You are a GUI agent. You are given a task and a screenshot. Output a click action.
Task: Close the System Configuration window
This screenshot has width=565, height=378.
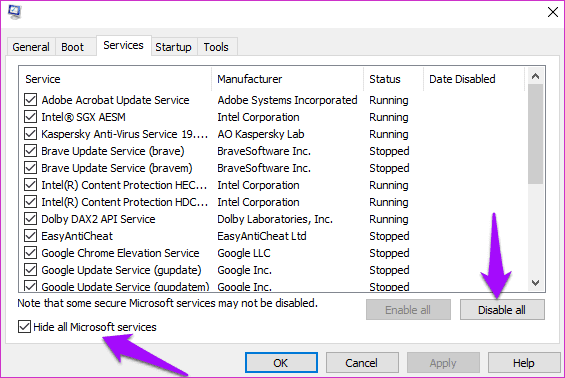pyautogui.click(x=552, y=12)
